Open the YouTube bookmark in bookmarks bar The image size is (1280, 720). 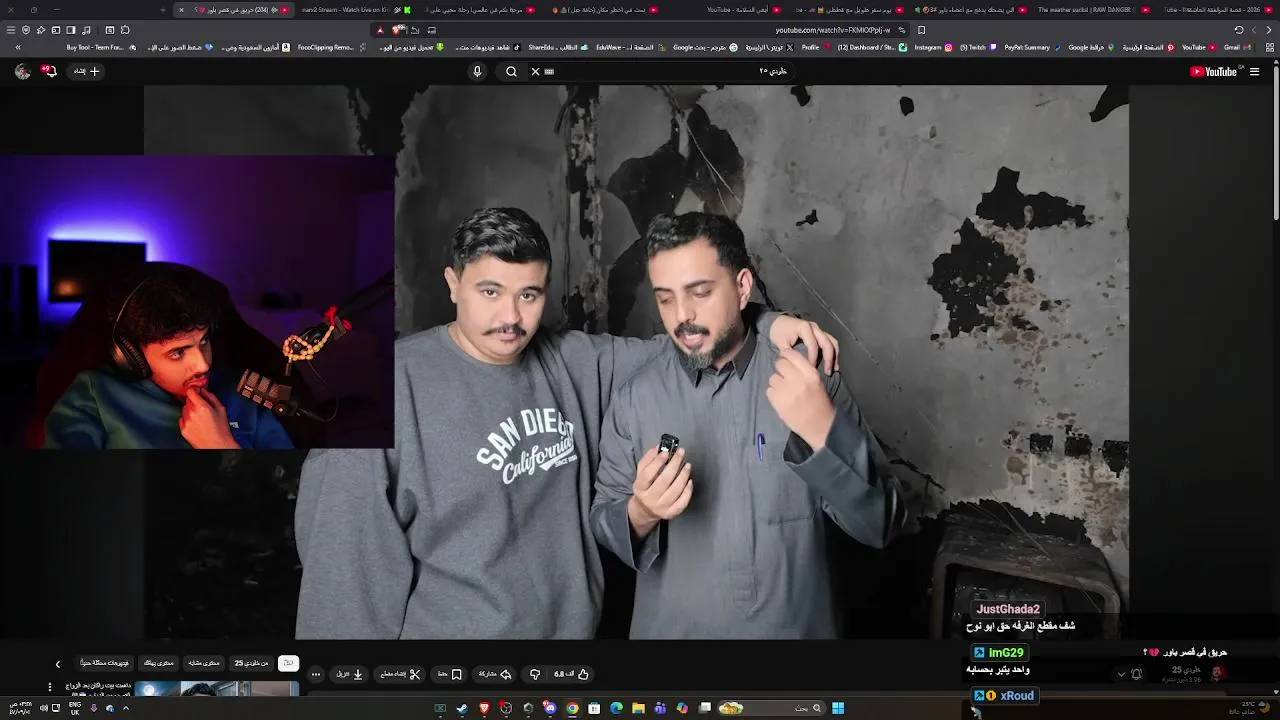click(1198, 47)
